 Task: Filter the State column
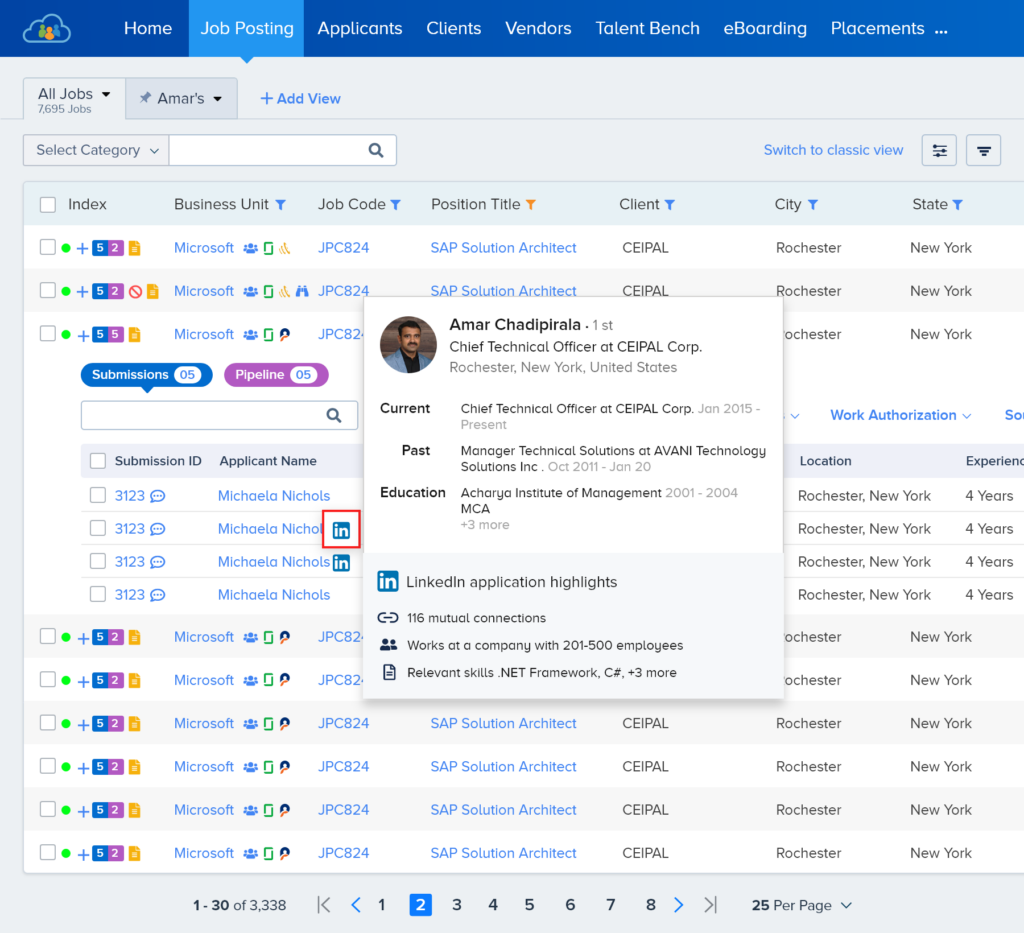957,205
